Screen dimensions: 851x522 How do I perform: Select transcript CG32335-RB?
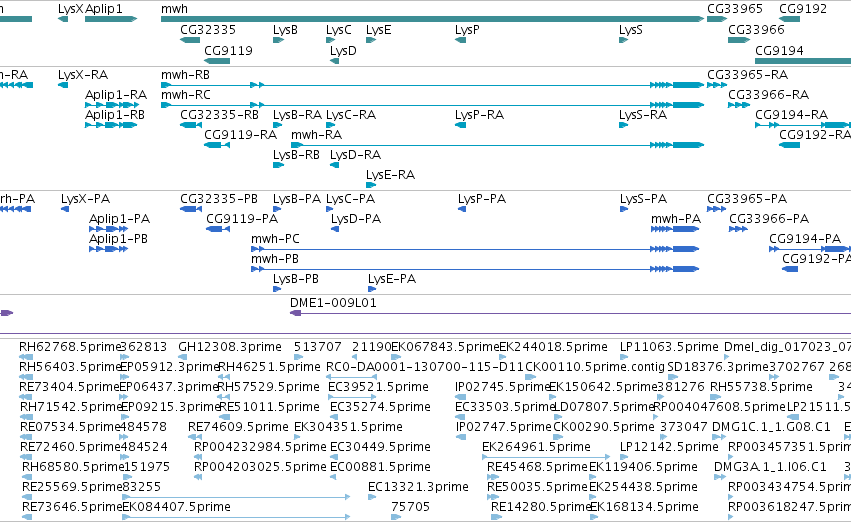[191, 125]
